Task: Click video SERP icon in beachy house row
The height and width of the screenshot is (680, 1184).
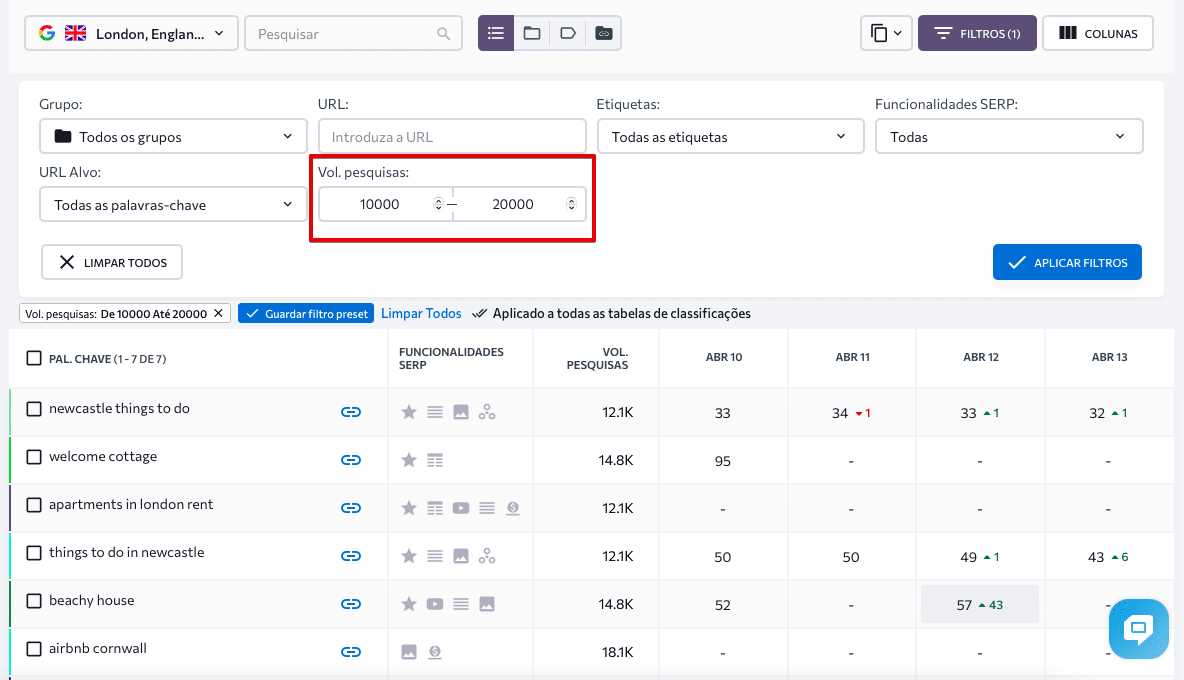Action: pyautogui.click(x=435, y=604)
